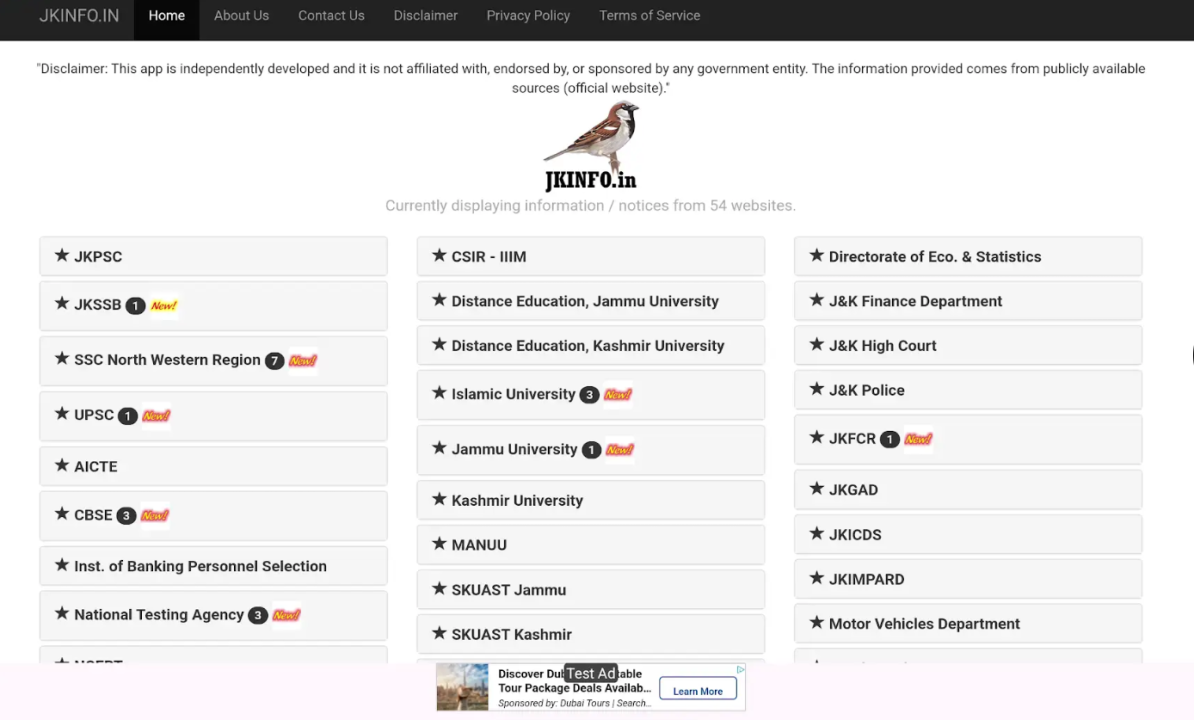Click the New badge next to UPSC
Screen dimensions: 1194x720
156,416
